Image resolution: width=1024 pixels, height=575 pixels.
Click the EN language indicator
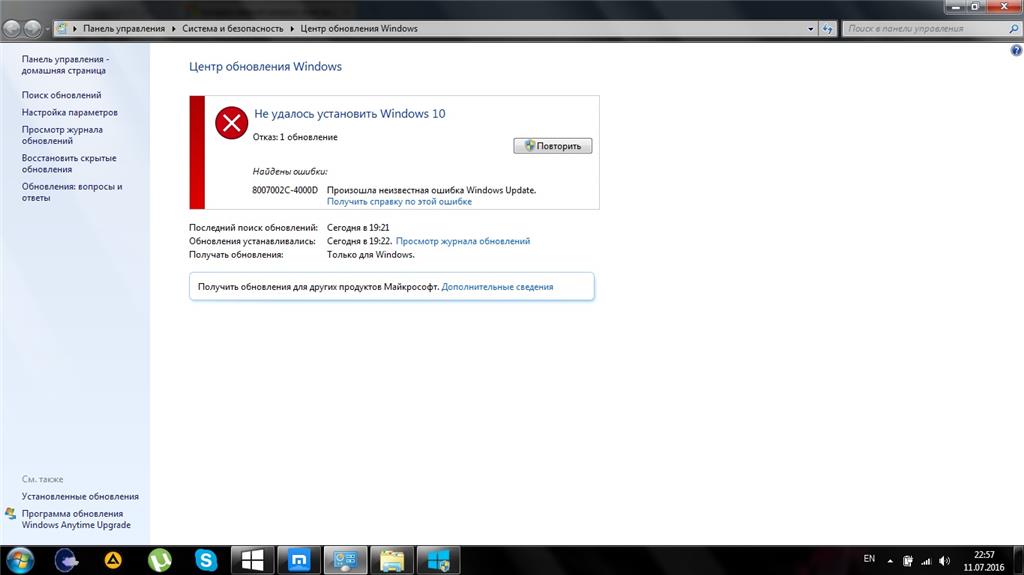click(869, 559)
